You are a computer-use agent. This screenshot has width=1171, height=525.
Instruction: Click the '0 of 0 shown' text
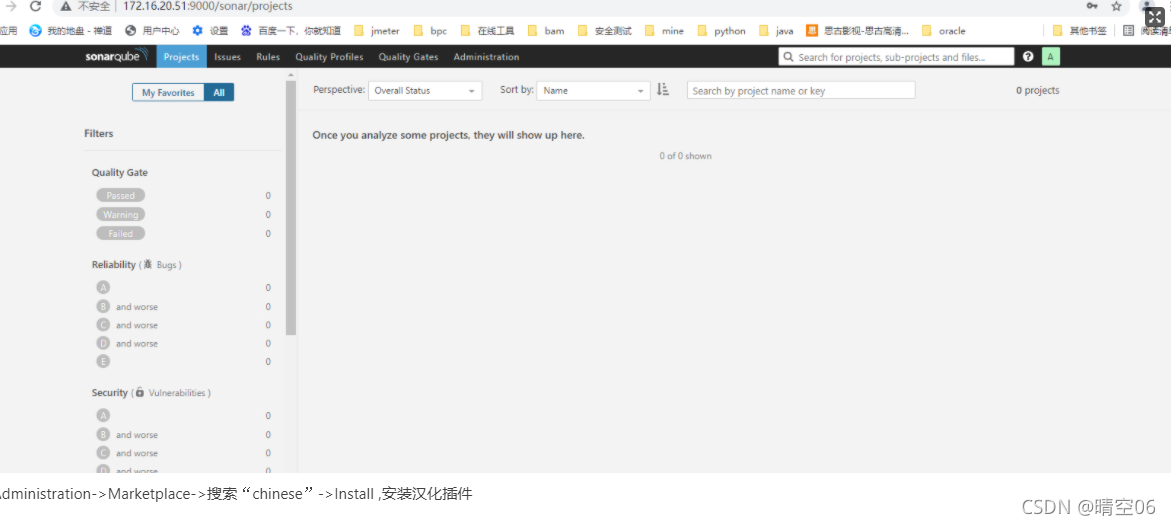[x=686, y=156]
